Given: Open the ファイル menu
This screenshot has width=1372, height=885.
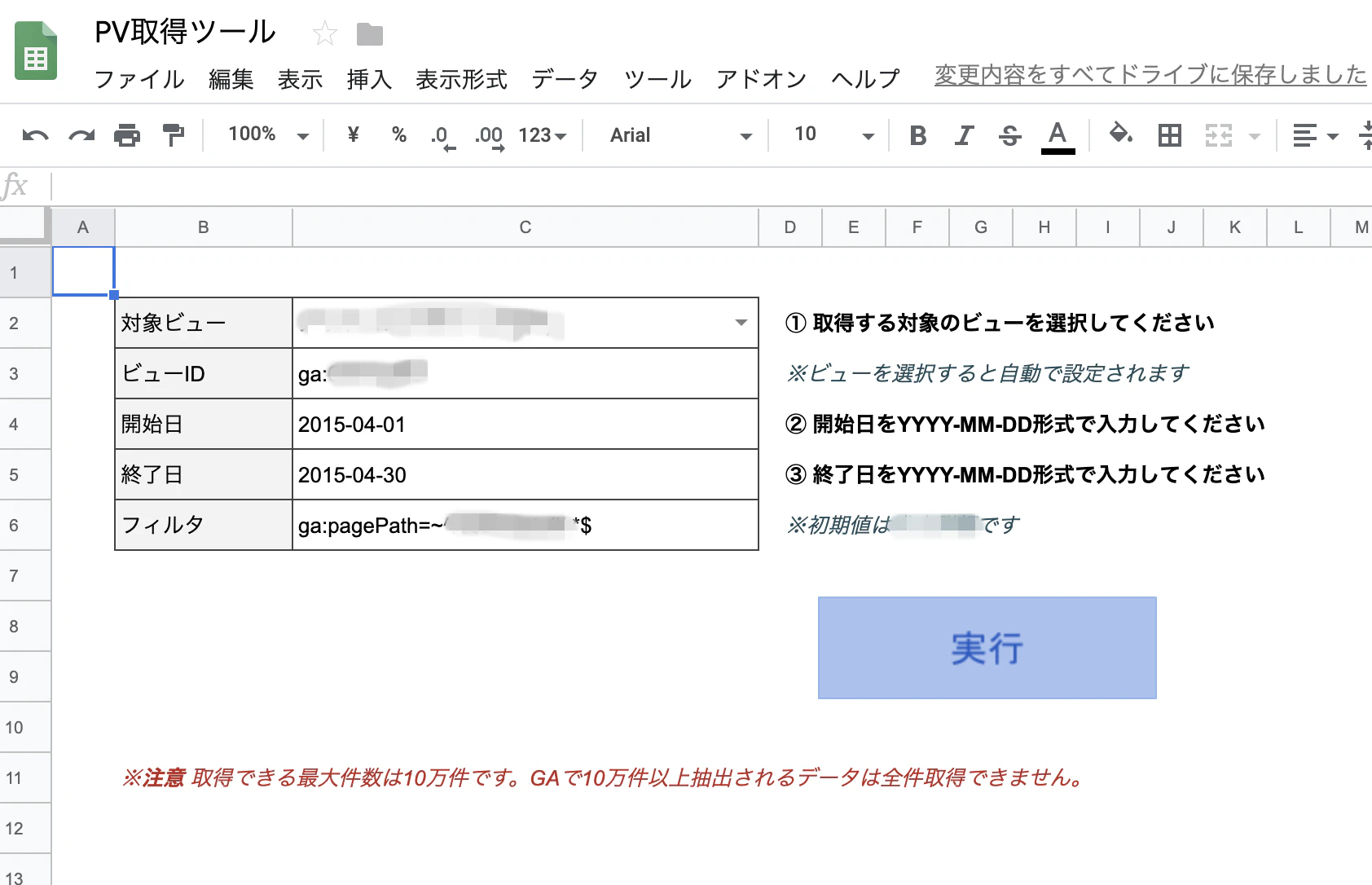Looking at the screenshot, I should pos(139,79).
